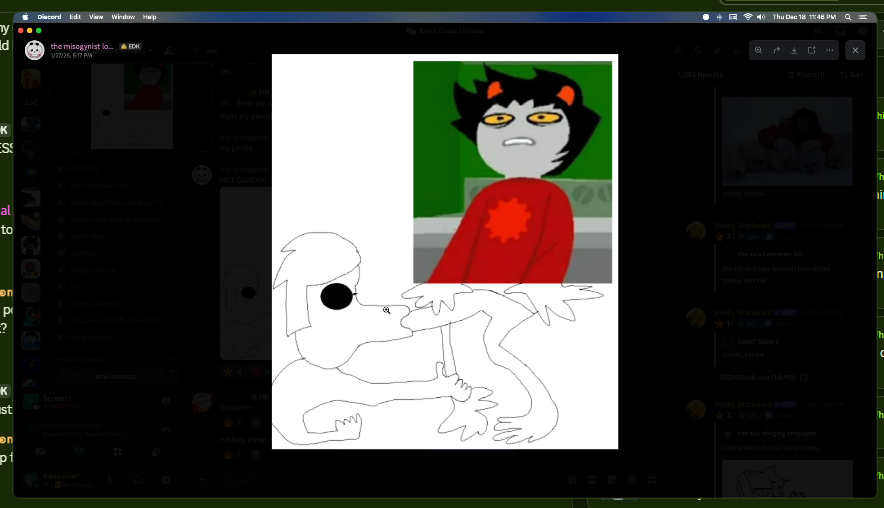Open the Edit menu
Viewport: 884px width, 508px height.
pos(75,17)
